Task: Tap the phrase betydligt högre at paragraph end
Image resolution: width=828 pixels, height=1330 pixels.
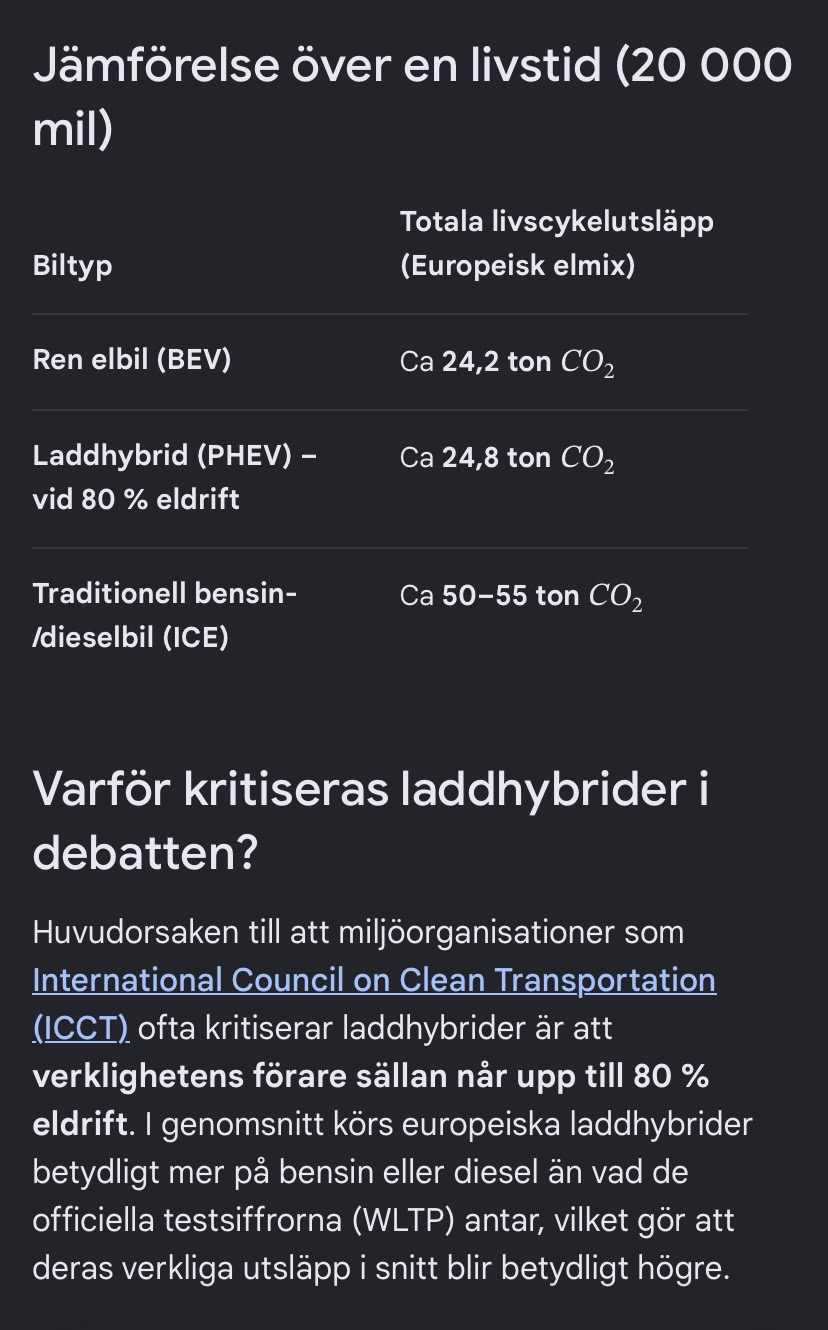Action: (615, 1269)
